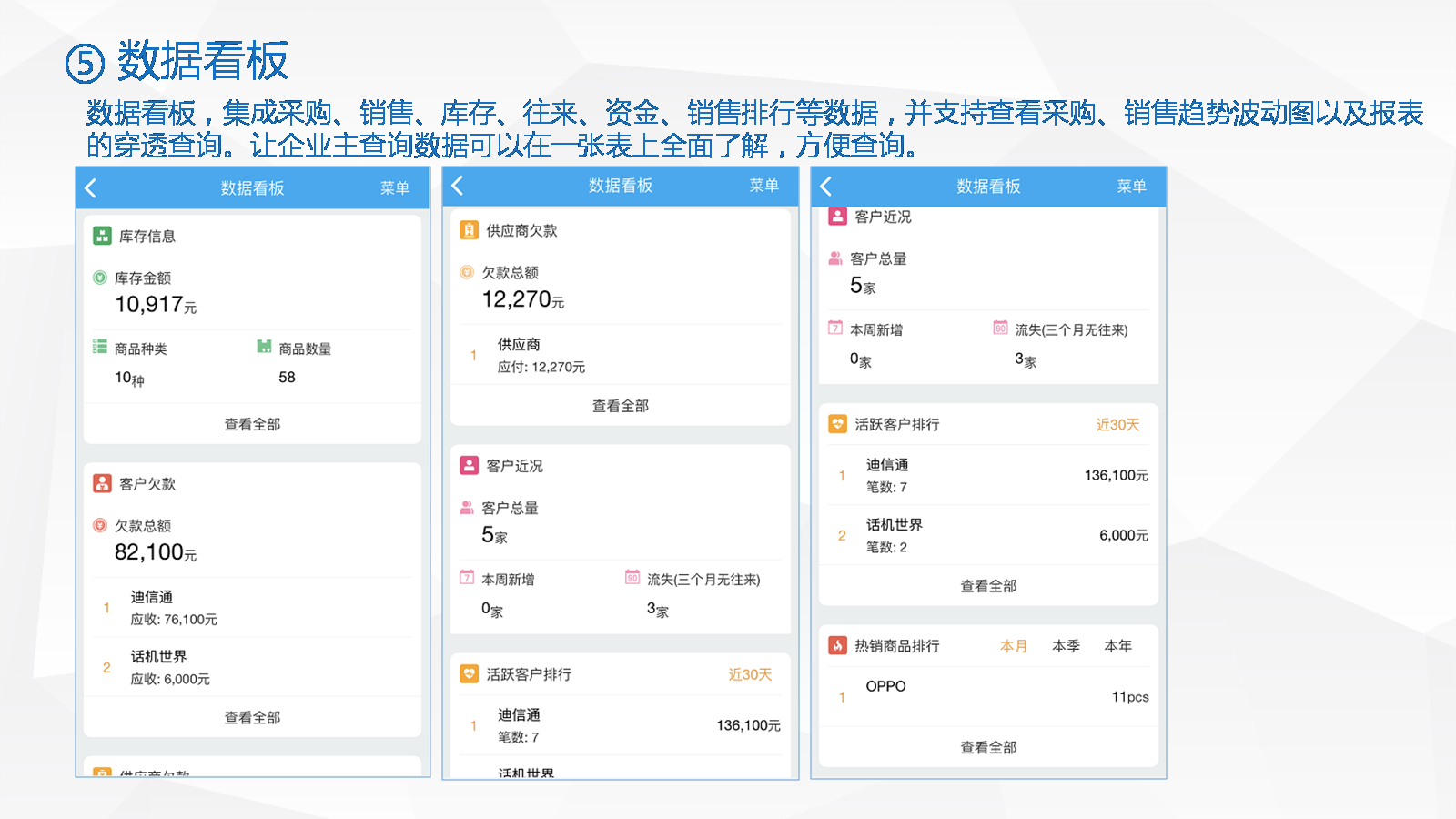The width and height of the screenshot is (1456, 819).
Task: Click 查看全部 under 供应商欠款 in middle screen
Action: click(x=620, y=406)
